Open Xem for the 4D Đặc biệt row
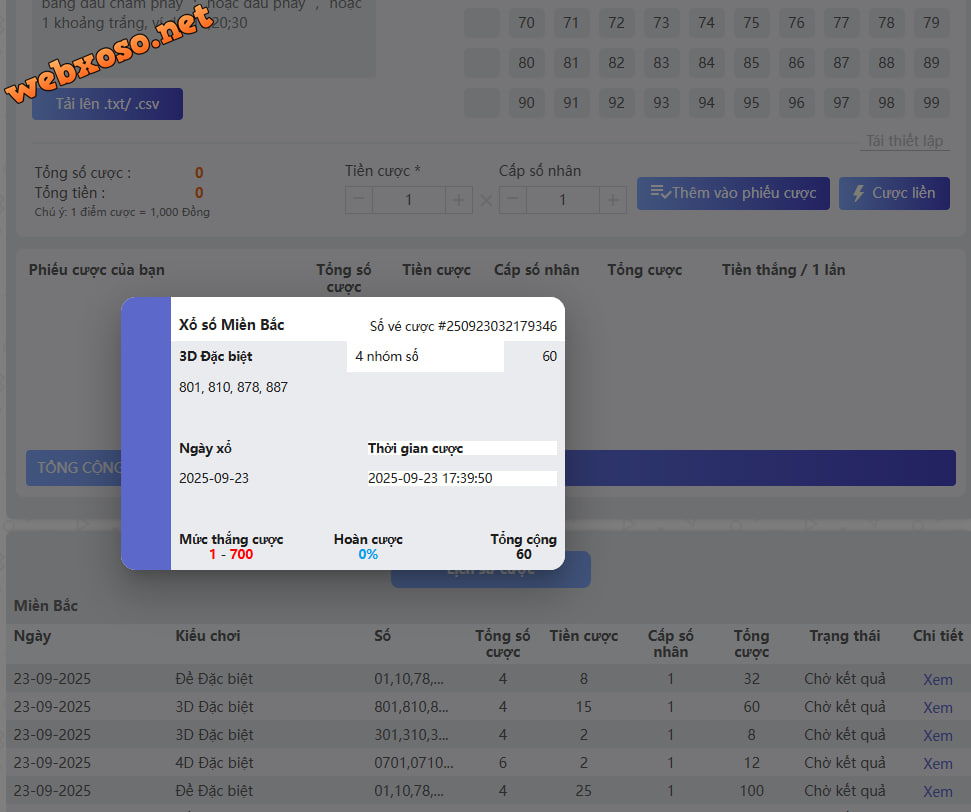This screenshot has width=971, height=812. pyautogui.click(x=937, y=764)
